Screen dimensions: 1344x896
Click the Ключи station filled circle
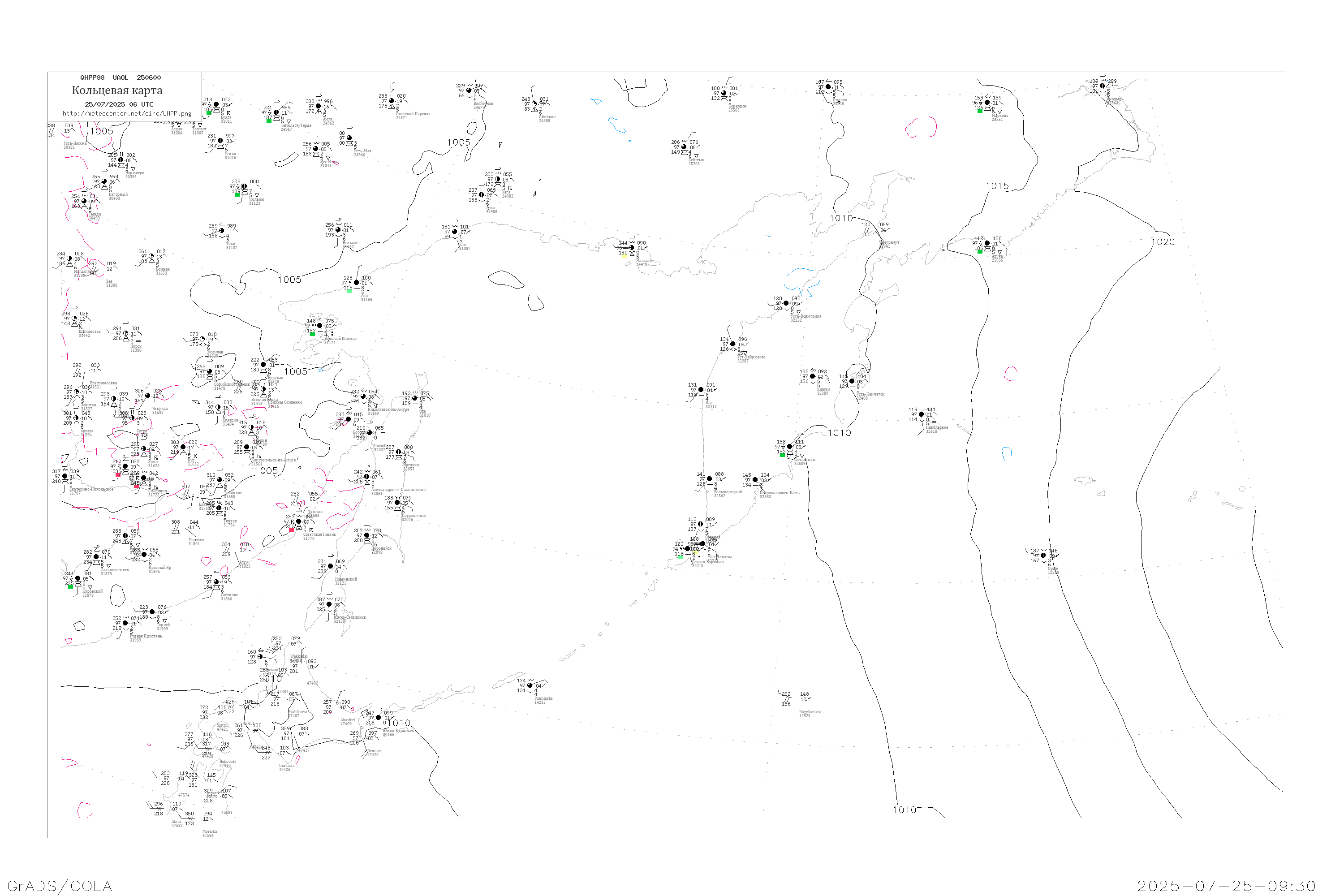pyautogui.click(x=813, y=377)
